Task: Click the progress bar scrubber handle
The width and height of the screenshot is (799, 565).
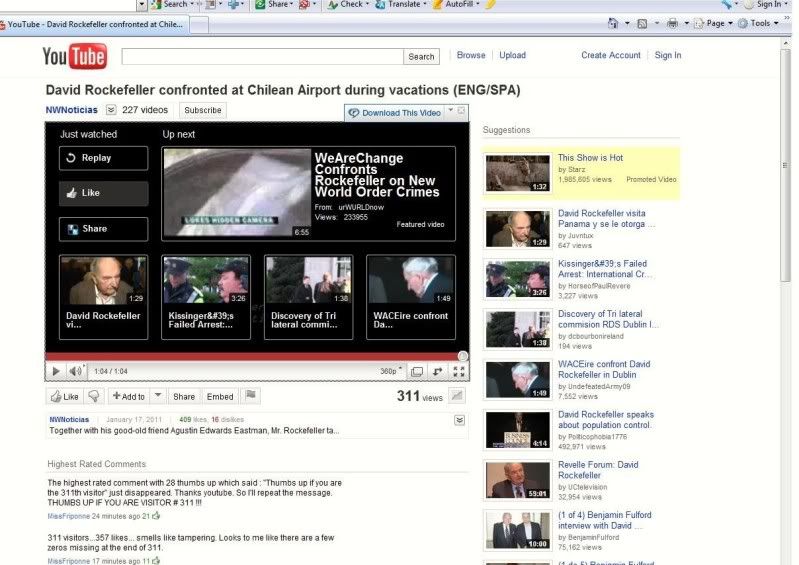Action: point(463,356)
